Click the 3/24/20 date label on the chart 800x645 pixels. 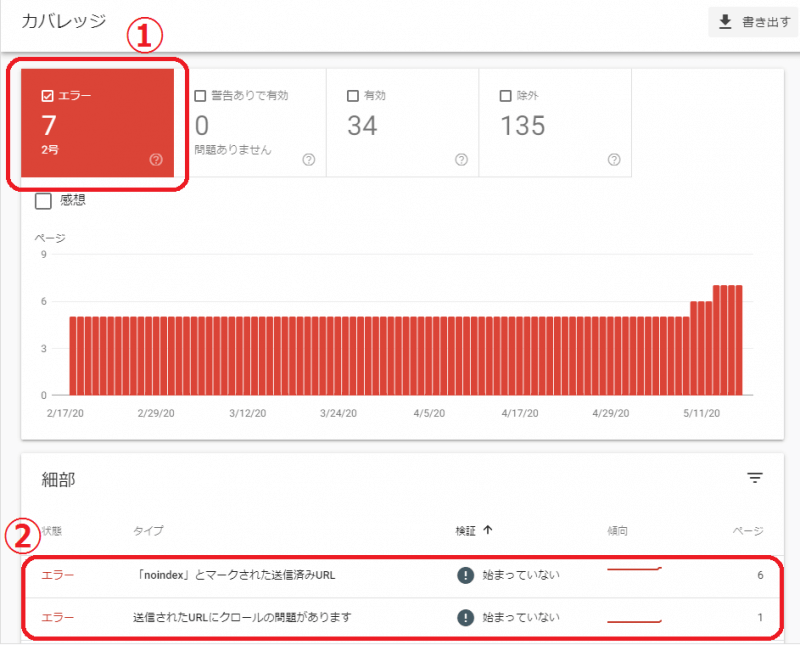[x=338, y=413]
